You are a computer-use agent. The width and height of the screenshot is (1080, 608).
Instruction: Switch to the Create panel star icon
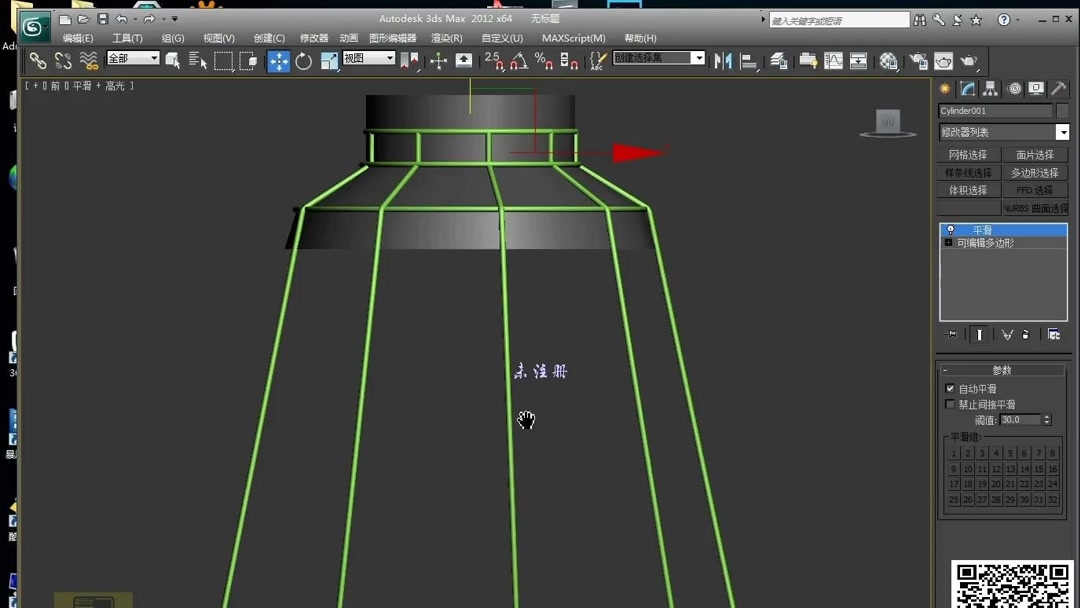coord(944,88)
